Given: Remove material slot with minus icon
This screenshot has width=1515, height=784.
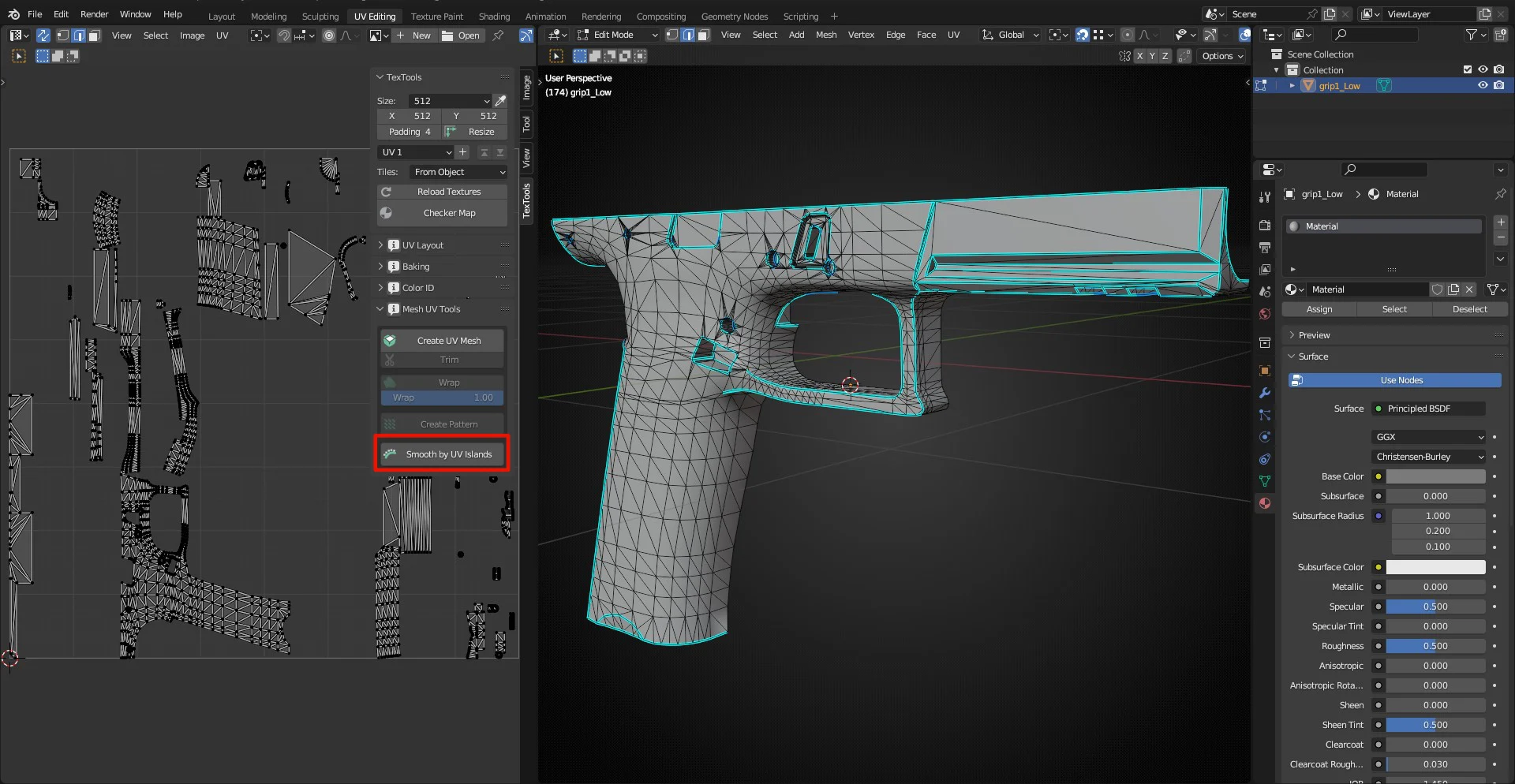Looking at the screenshot, I should [x=1501, y=238].
